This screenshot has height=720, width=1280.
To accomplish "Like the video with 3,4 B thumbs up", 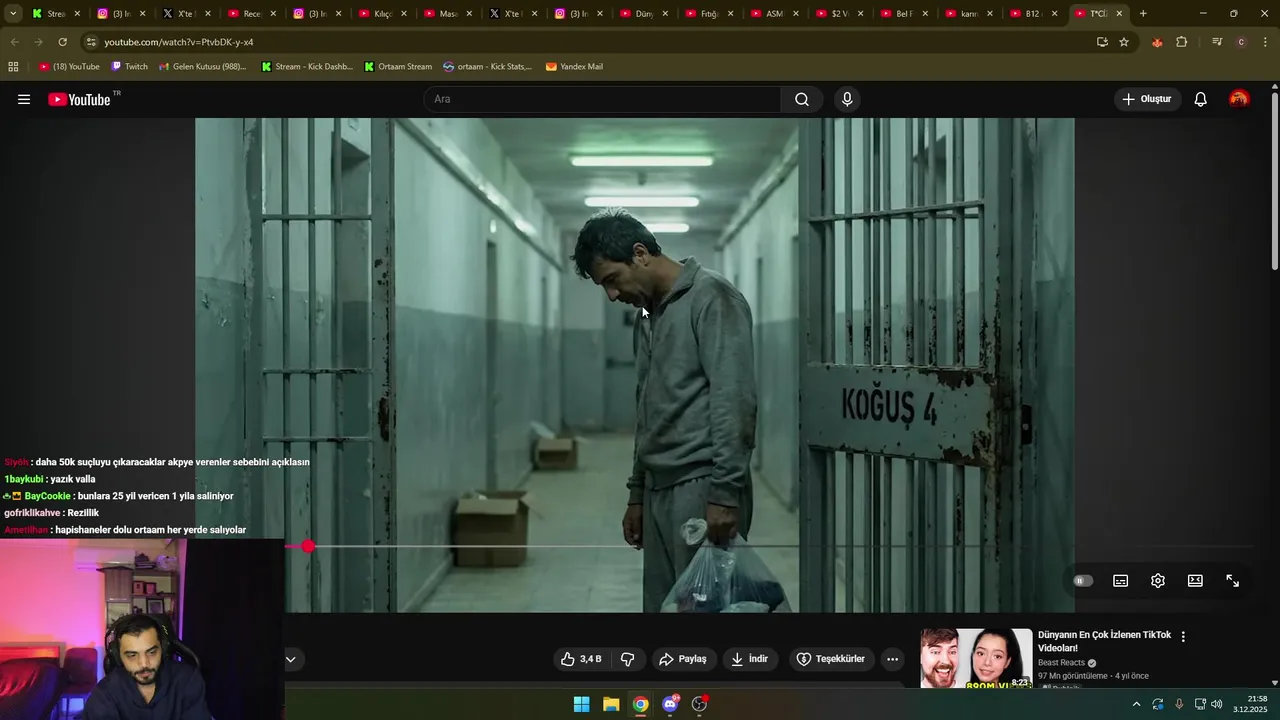I will pos(581,659).
